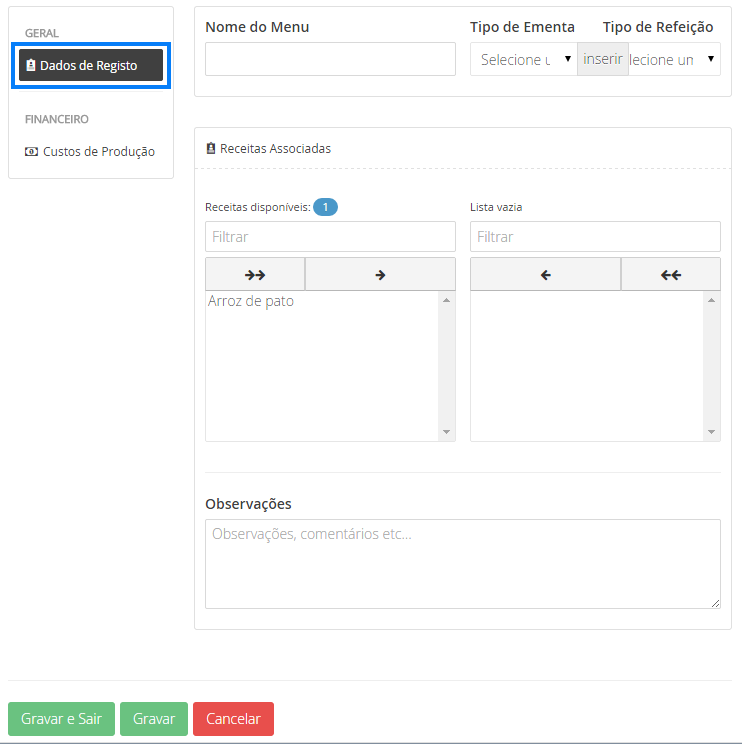The width and height of the screenshot is (742, 744).
Task: Click the move all right double-arrow button
Action: coord(254,275)
